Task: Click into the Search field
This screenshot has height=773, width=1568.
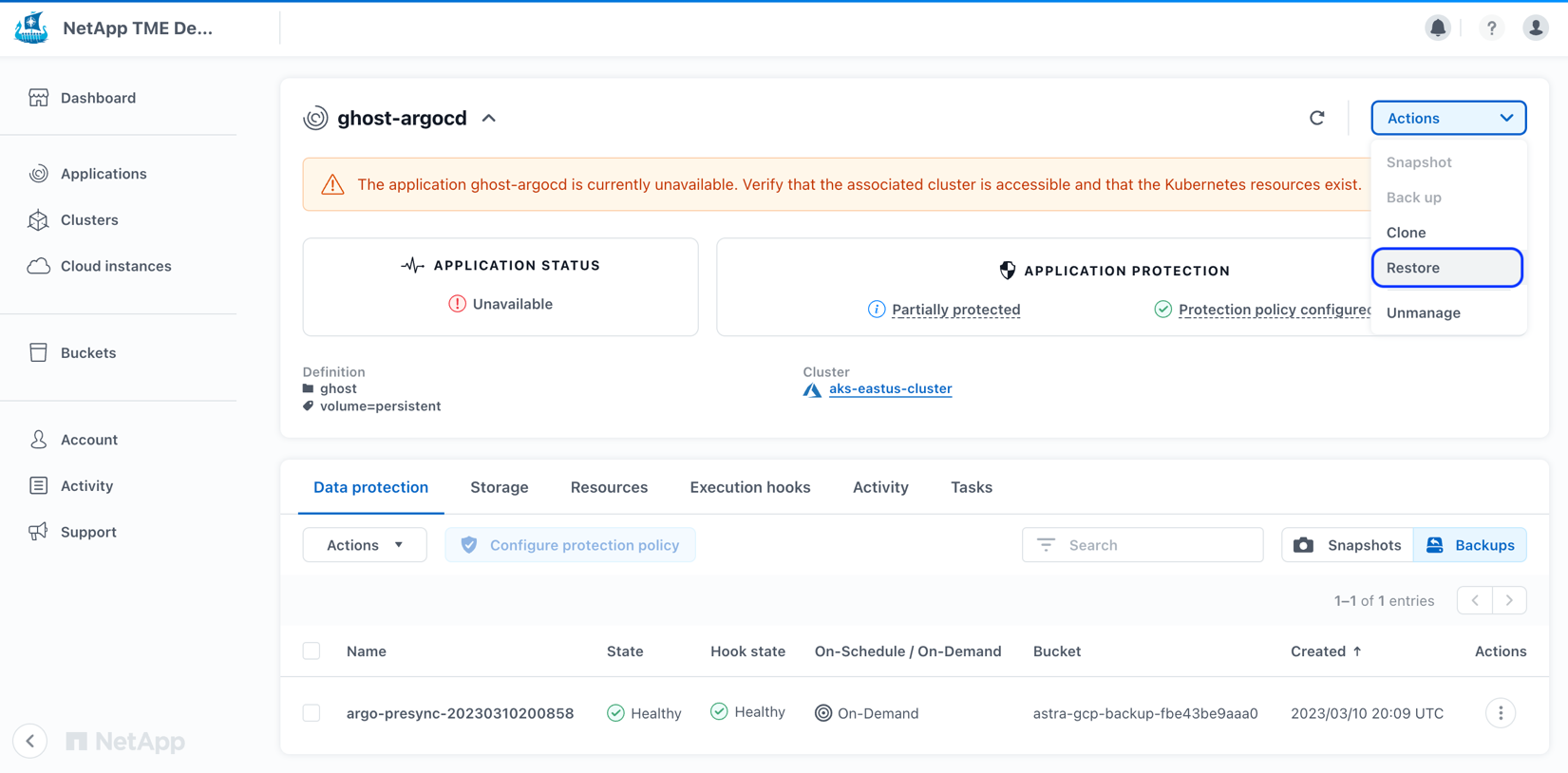Action: pos(1143,545)
